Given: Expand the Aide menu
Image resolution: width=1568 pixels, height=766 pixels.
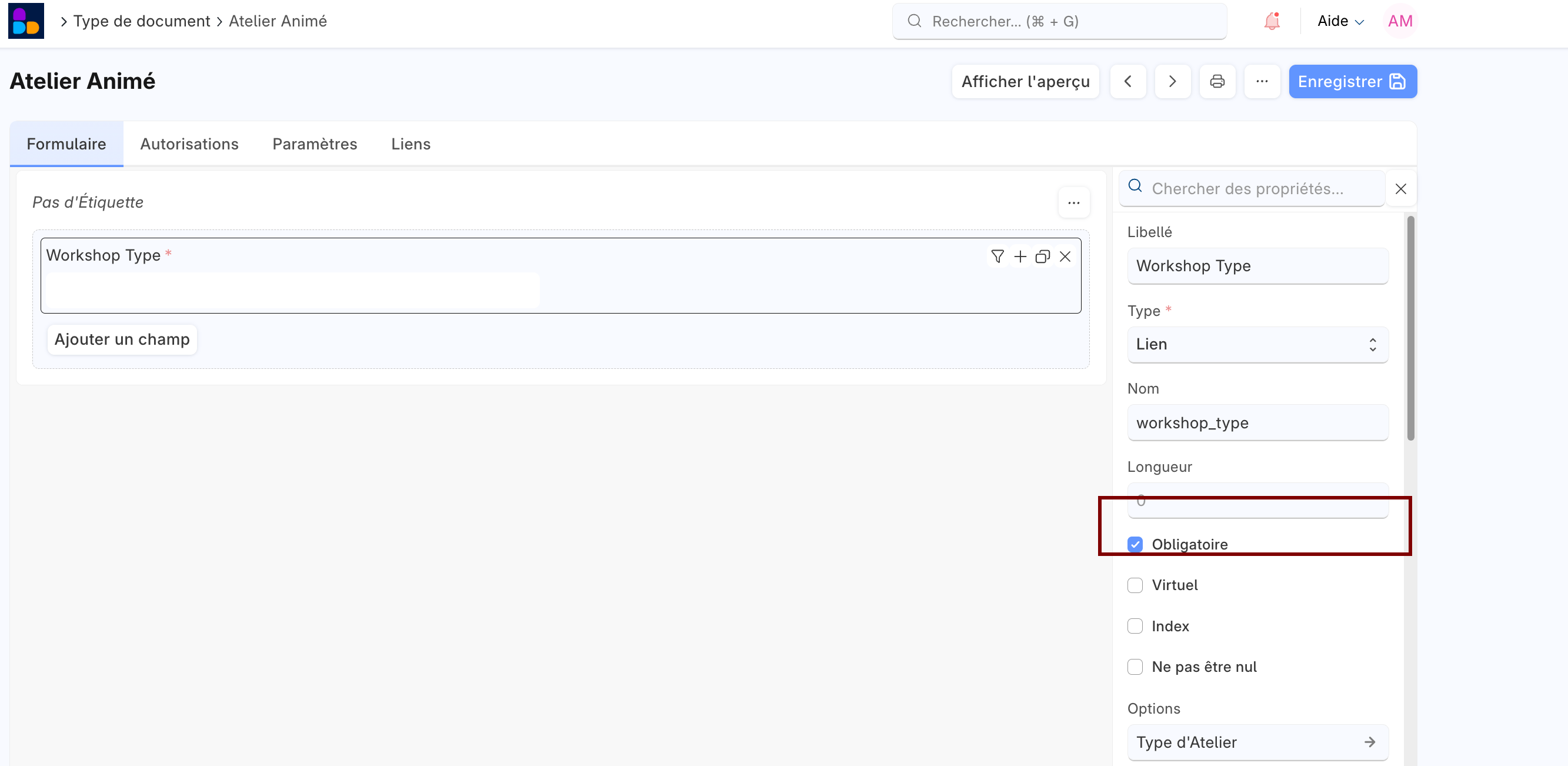Looking at the screenshot, I should point(1340,21).
